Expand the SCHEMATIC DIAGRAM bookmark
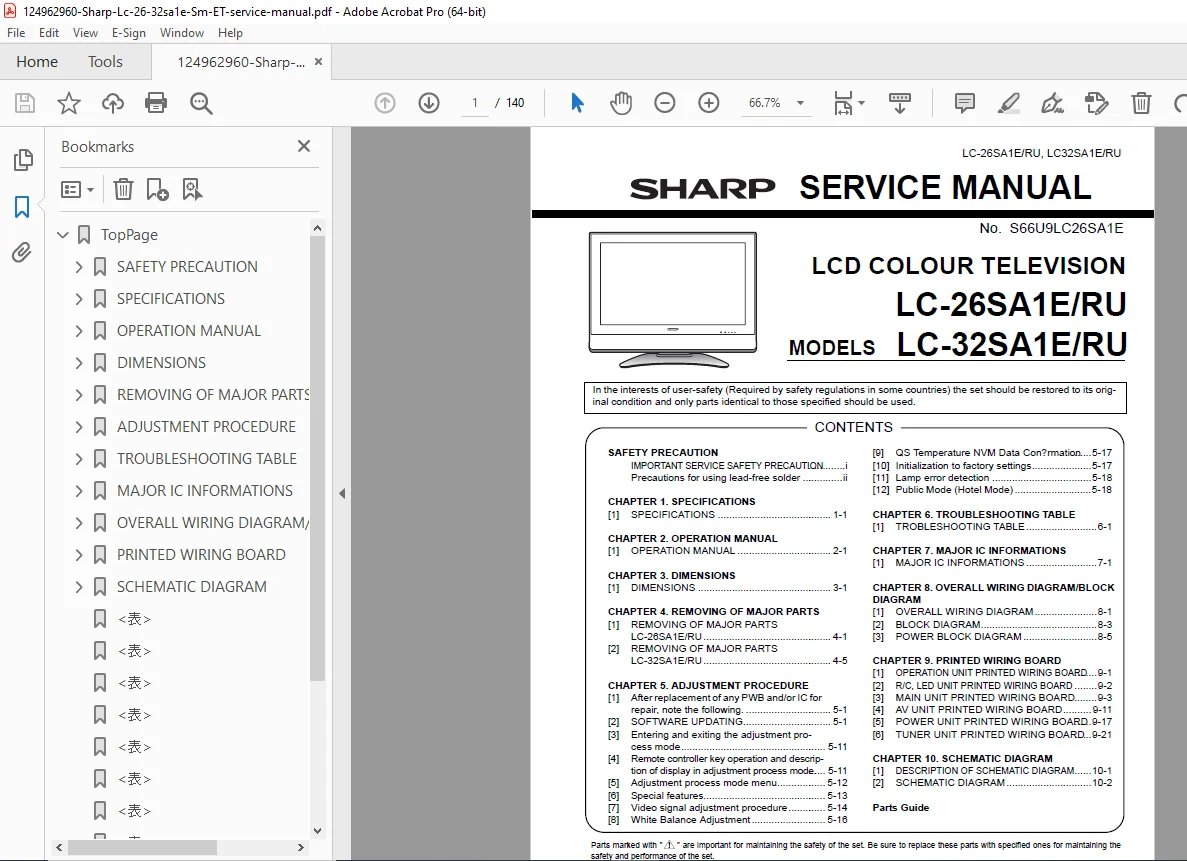The image size is (1187, 861). pos(79,587)
